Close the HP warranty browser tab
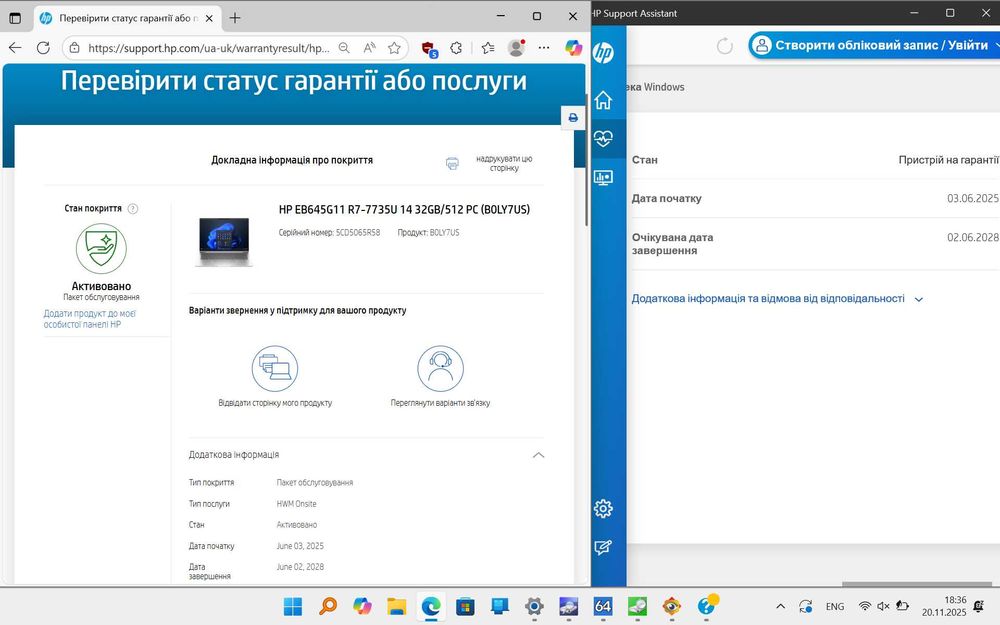 [209, 18]
